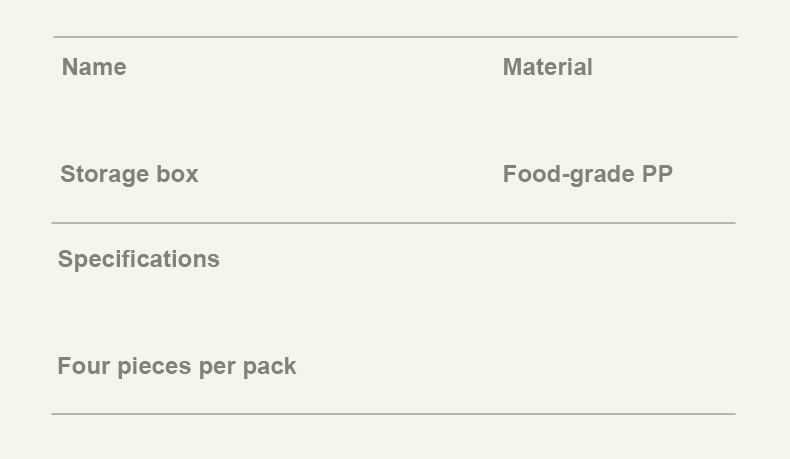This screenshot has width=790, height=459.
Task: Select the Four pieces per pack text
Action: coord(176,366)
